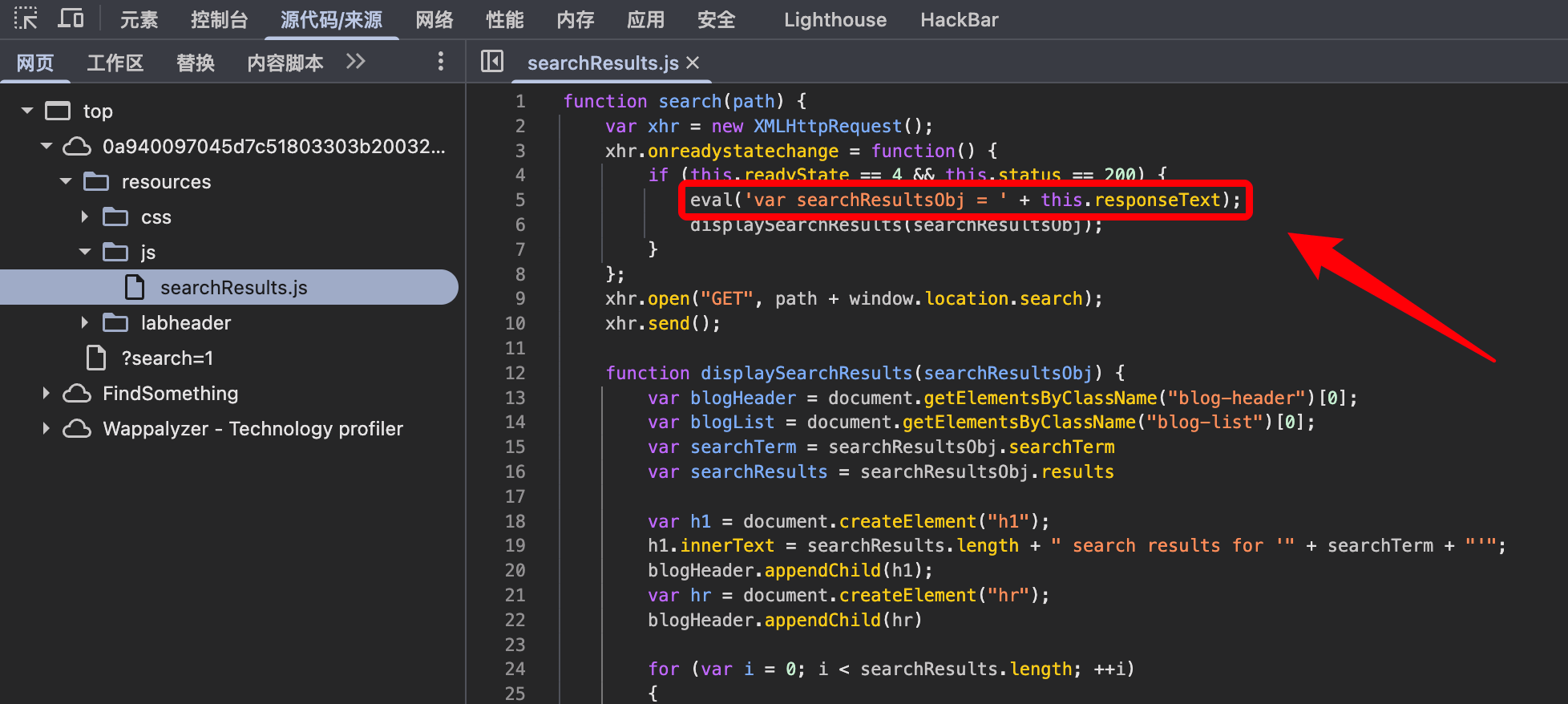Expand Wappalyzer - Technology profiler node
The image size is (1568, 704).
pyautogui.click(x=46, y=429)
